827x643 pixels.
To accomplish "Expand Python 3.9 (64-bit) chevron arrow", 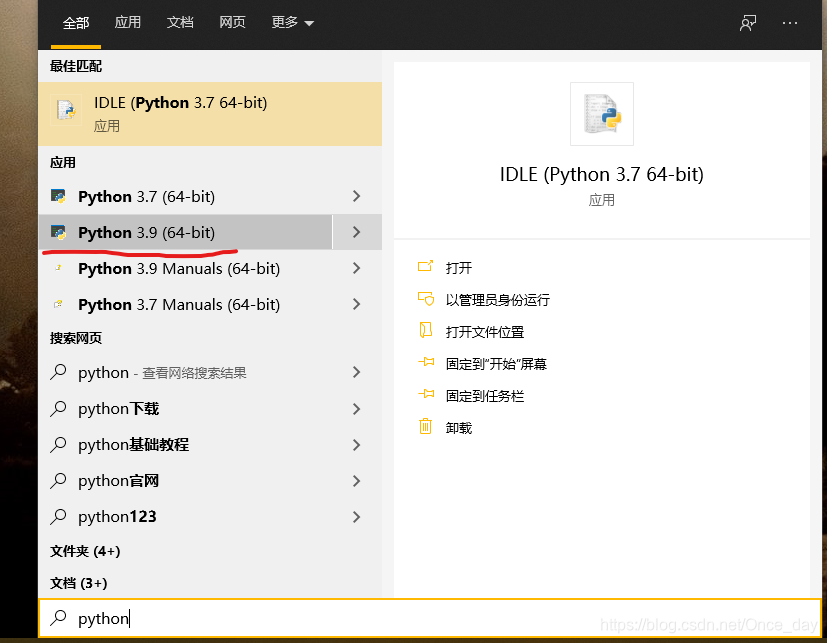I will [x=357, y=232].
